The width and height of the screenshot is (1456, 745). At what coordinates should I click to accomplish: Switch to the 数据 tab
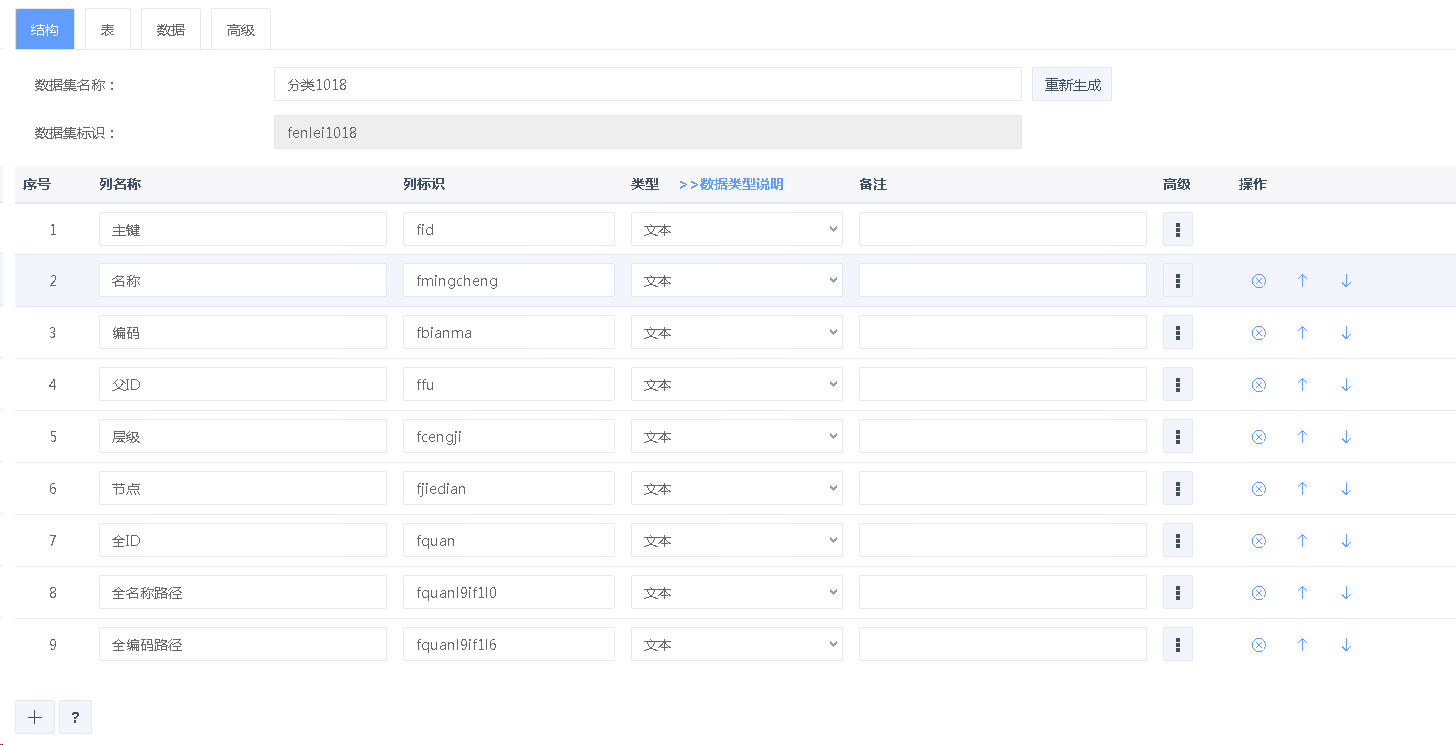[171, 30]
